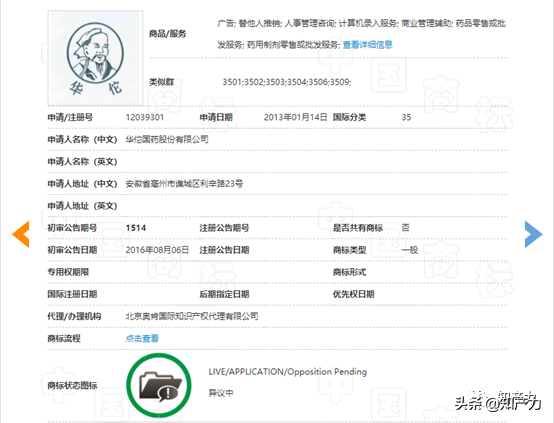
Task: Click the 申请/注册号 label
Action: (70, 117)
